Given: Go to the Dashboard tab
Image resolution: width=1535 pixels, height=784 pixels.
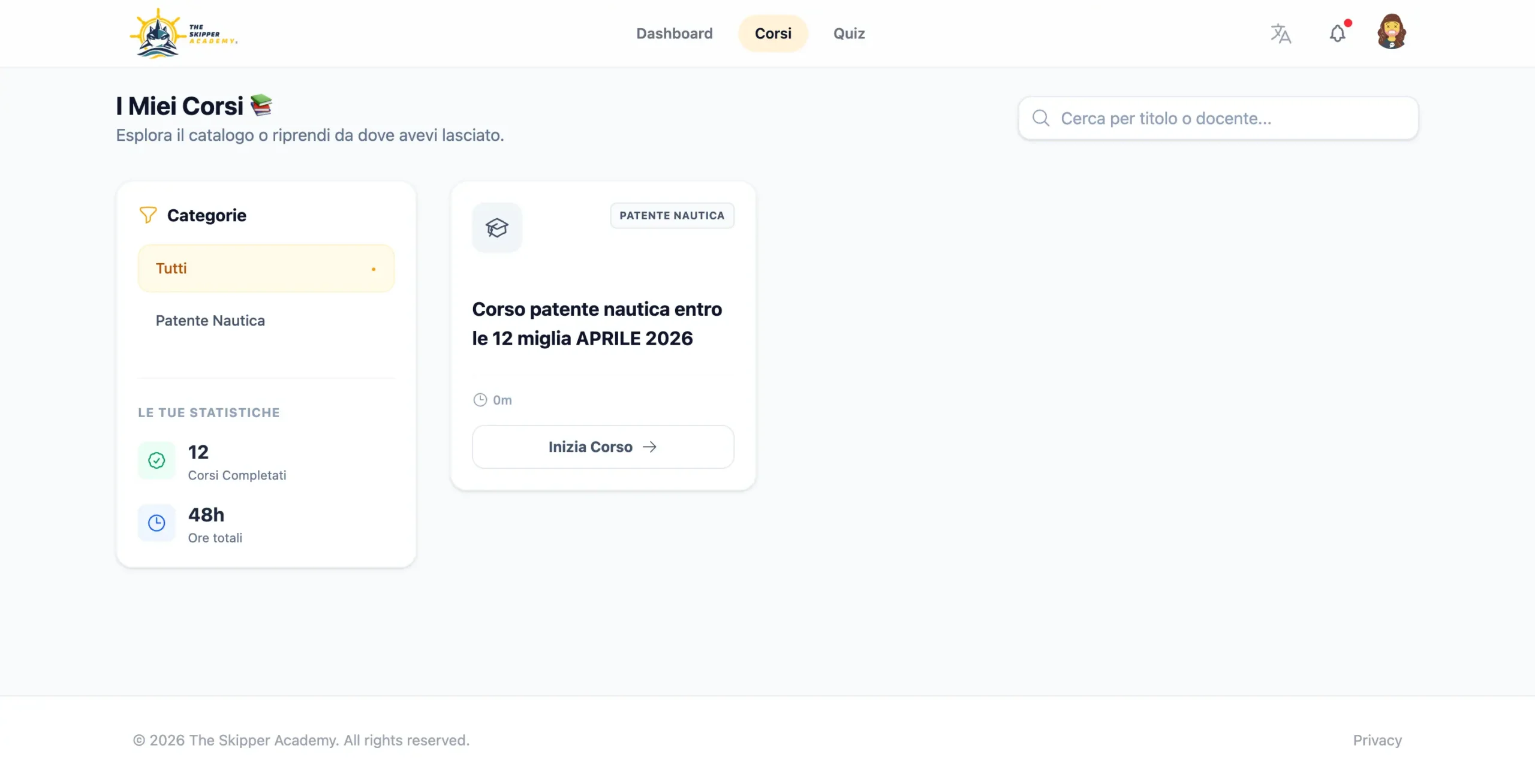Looking at the screenshot, I should tap(674, 34).
